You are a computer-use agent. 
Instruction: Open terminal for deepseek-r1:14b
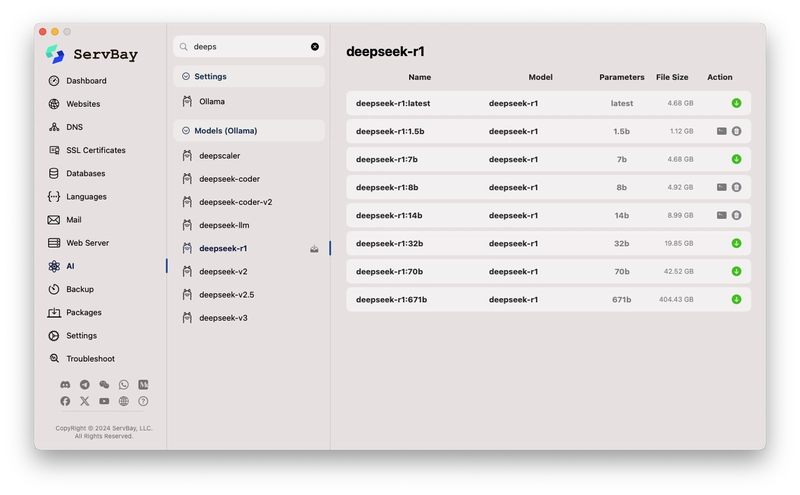tap(721, 215)
